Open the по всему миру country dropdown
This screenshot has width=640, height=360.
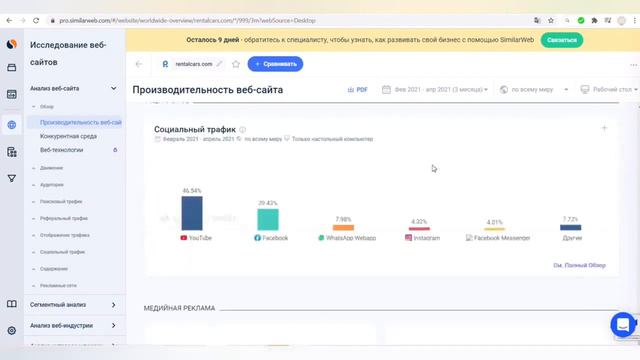click(534, 89)
